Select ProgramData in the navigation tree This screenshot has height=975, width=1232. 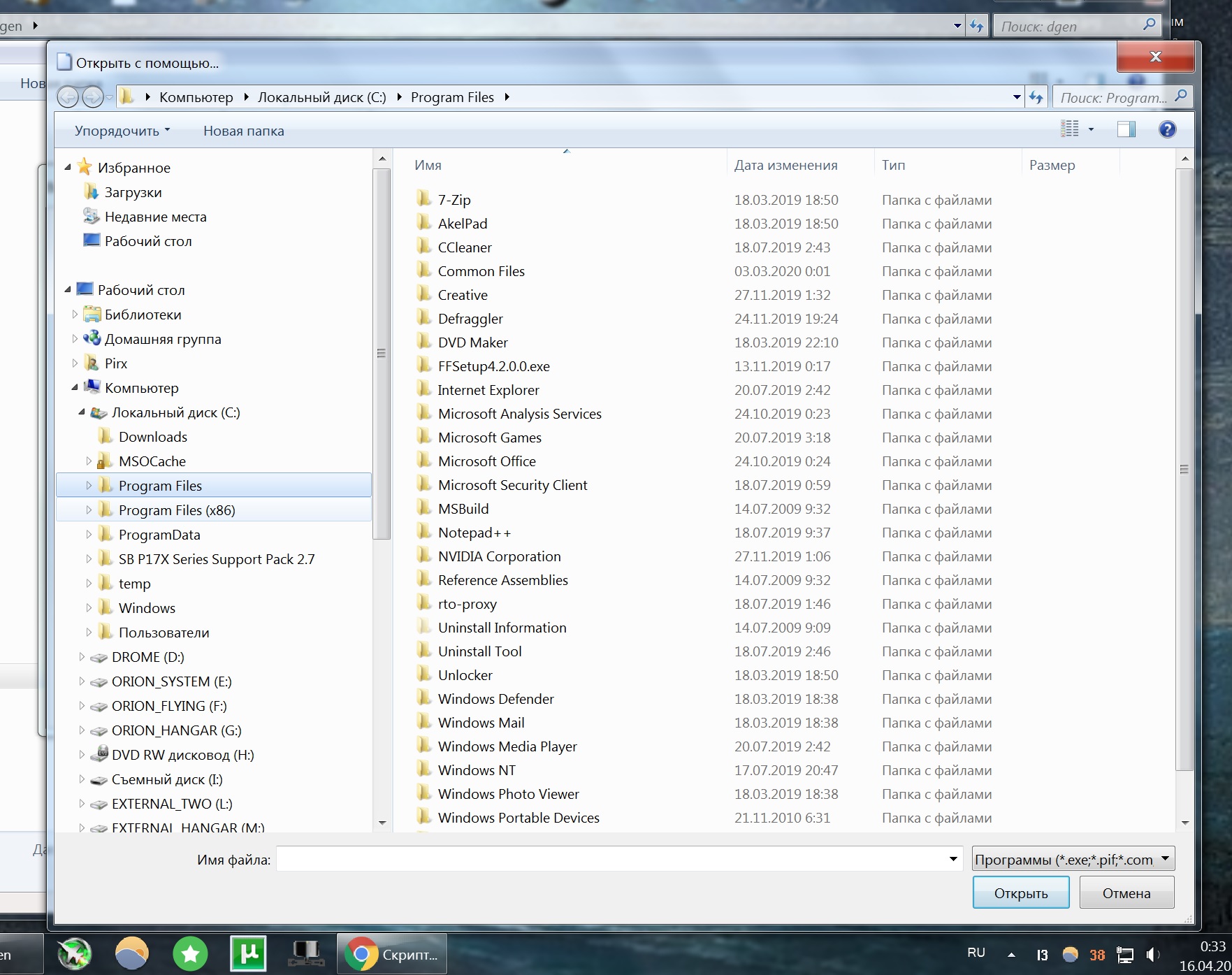click(x=159, y=534)
